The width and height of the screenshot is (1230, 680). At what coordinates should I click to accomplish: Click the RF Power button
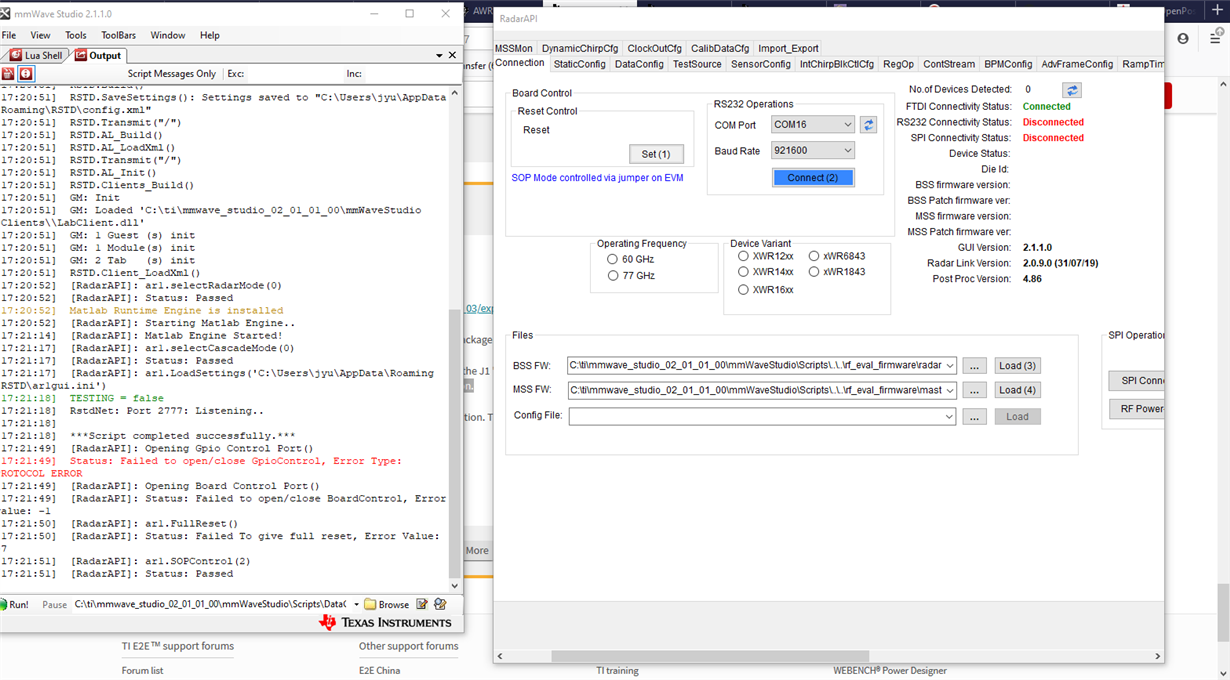click(1136, 408)
